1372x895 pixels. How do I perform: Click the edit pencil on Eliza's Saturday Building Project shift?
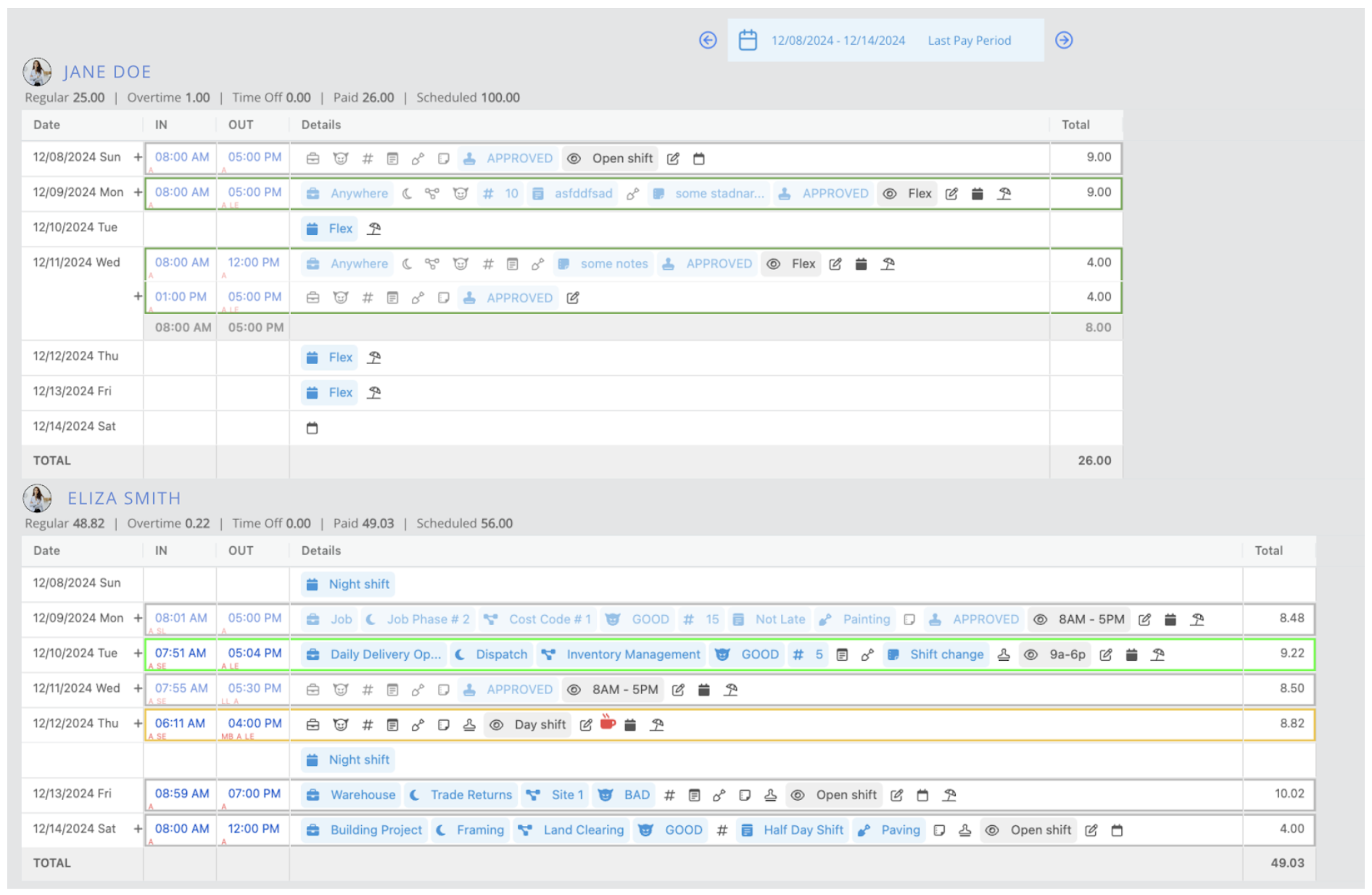coord(1091,830)
